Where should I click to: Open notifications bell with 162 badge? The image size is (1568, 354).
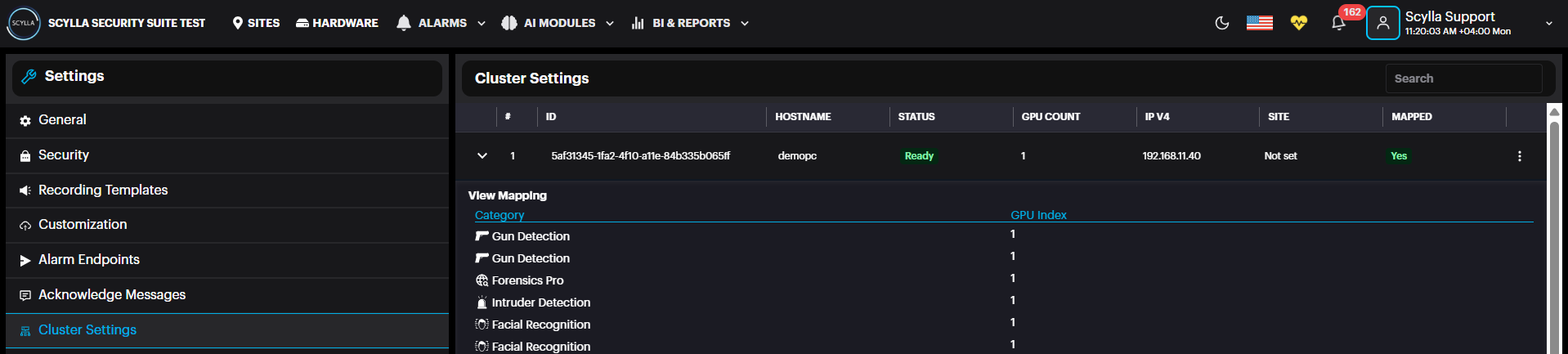[1338, 23]
